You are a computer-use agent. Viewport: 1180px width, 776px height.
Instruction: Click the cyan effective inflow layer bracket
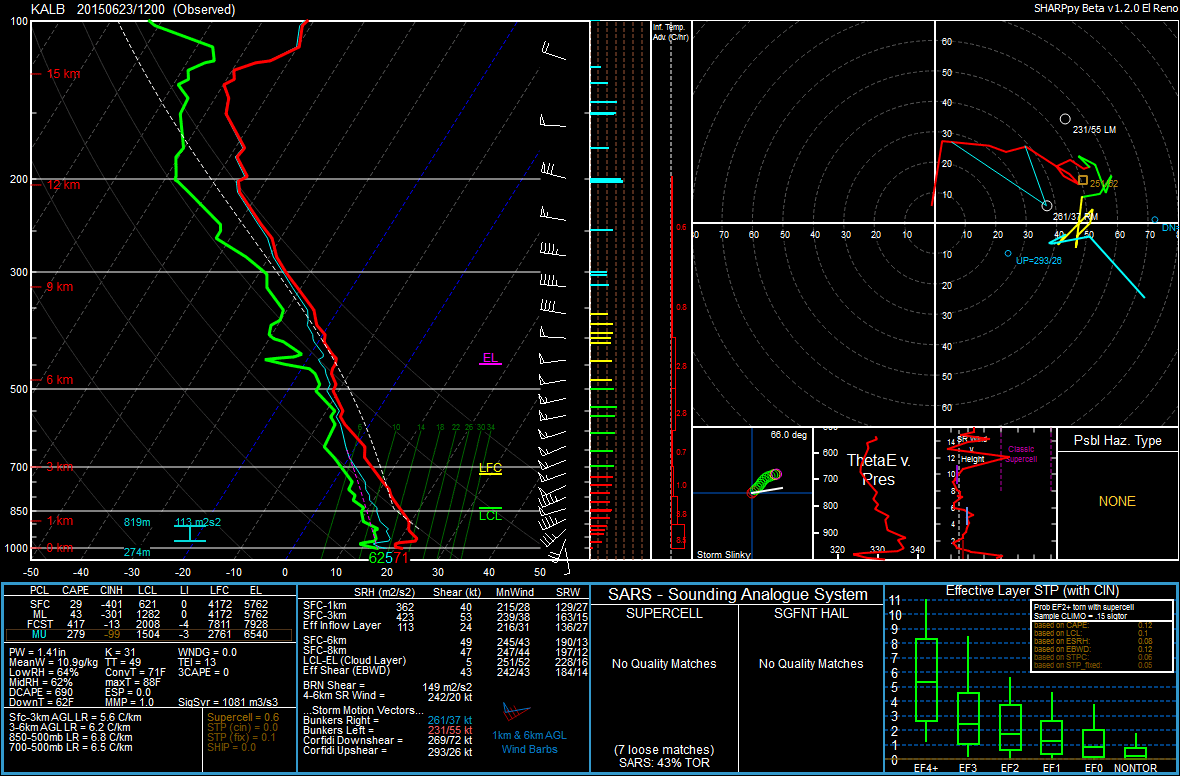190,533
